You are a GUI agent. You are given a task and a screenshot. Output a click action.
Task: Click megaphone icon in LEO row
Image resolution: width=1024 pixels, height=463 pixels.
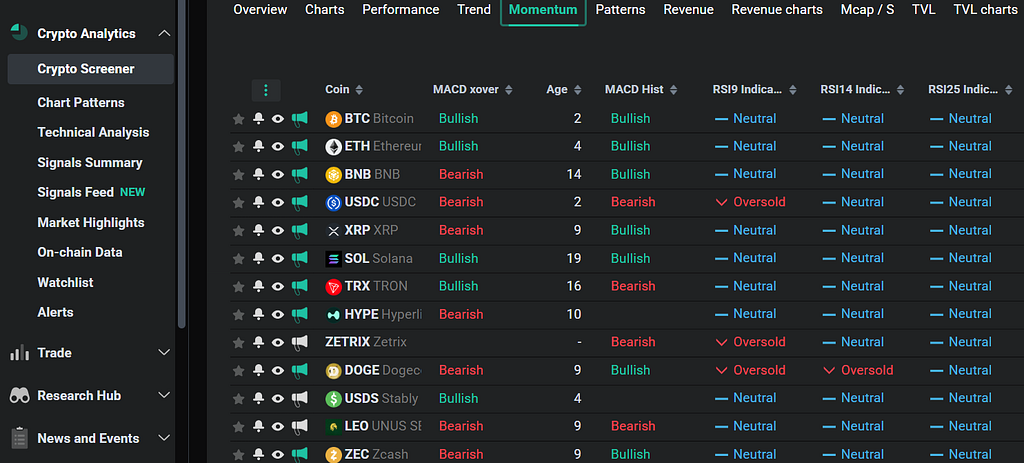299,426
